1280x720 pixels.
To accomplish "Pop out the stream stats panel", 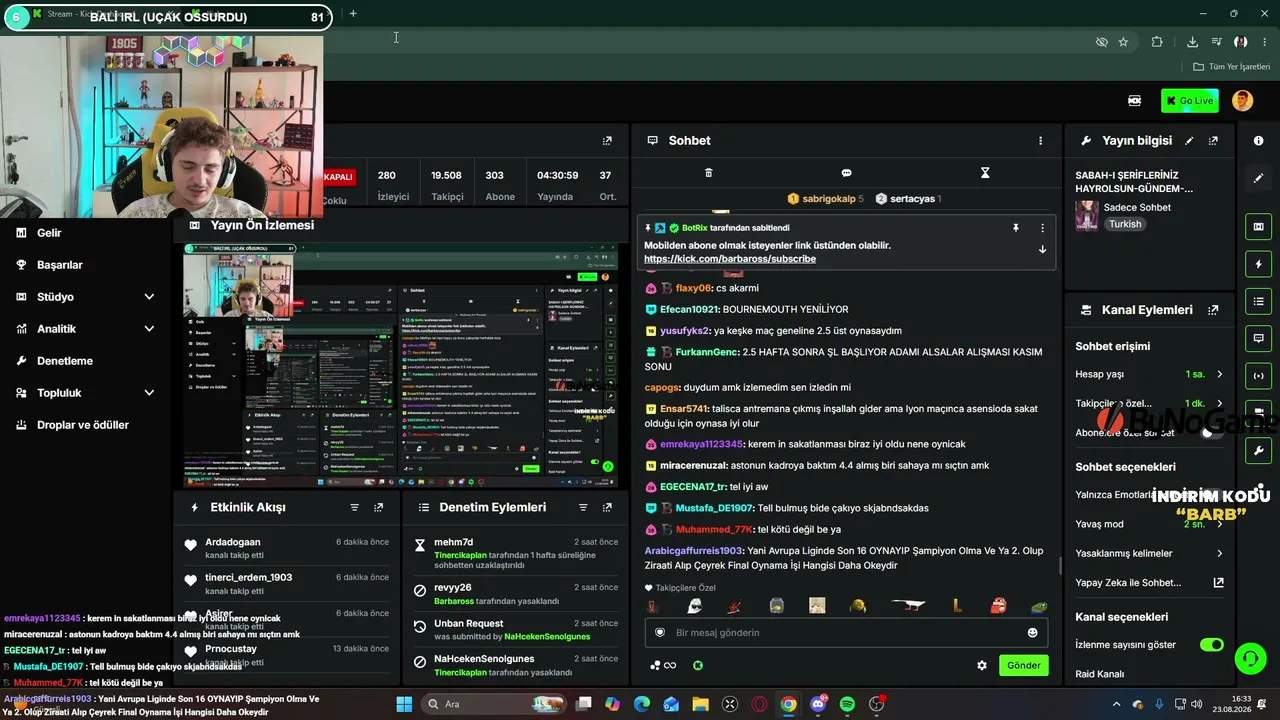I will [x=606, y=141].
